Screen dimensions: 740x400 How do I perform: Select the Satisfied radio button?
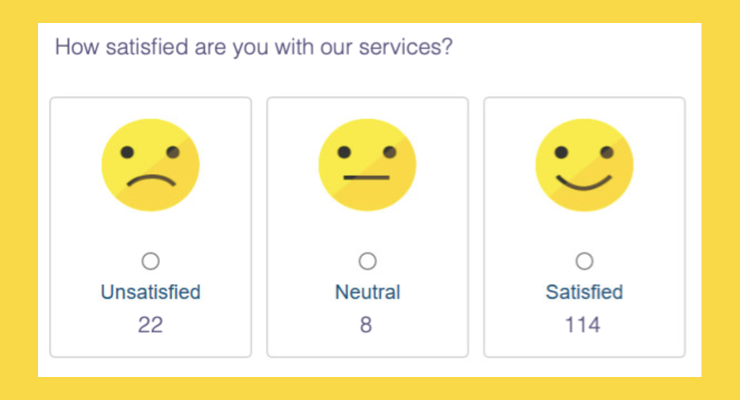pos(584,261)
